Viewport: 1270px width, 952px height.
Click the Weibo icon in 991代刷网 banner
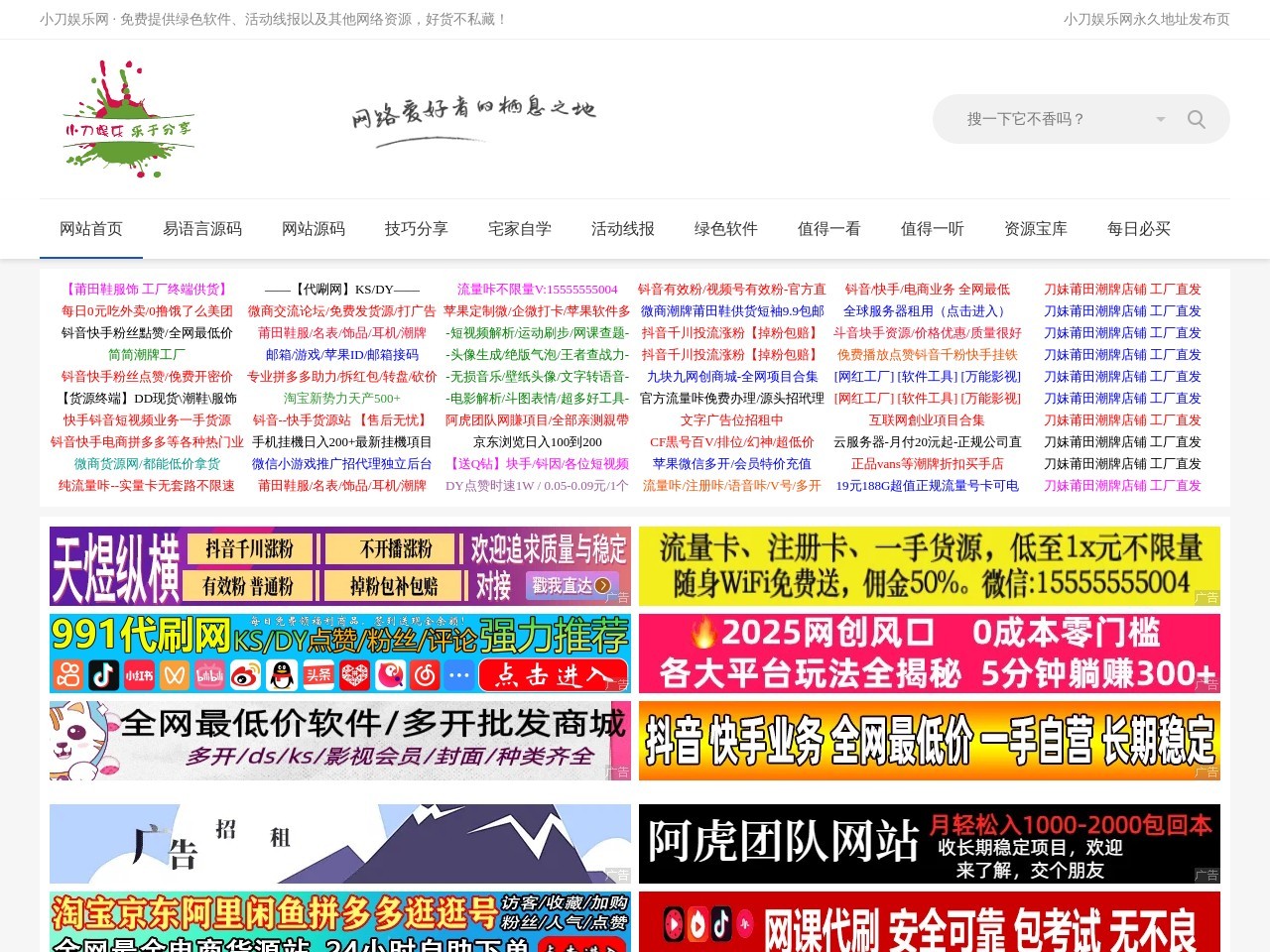tap(245, 675)
